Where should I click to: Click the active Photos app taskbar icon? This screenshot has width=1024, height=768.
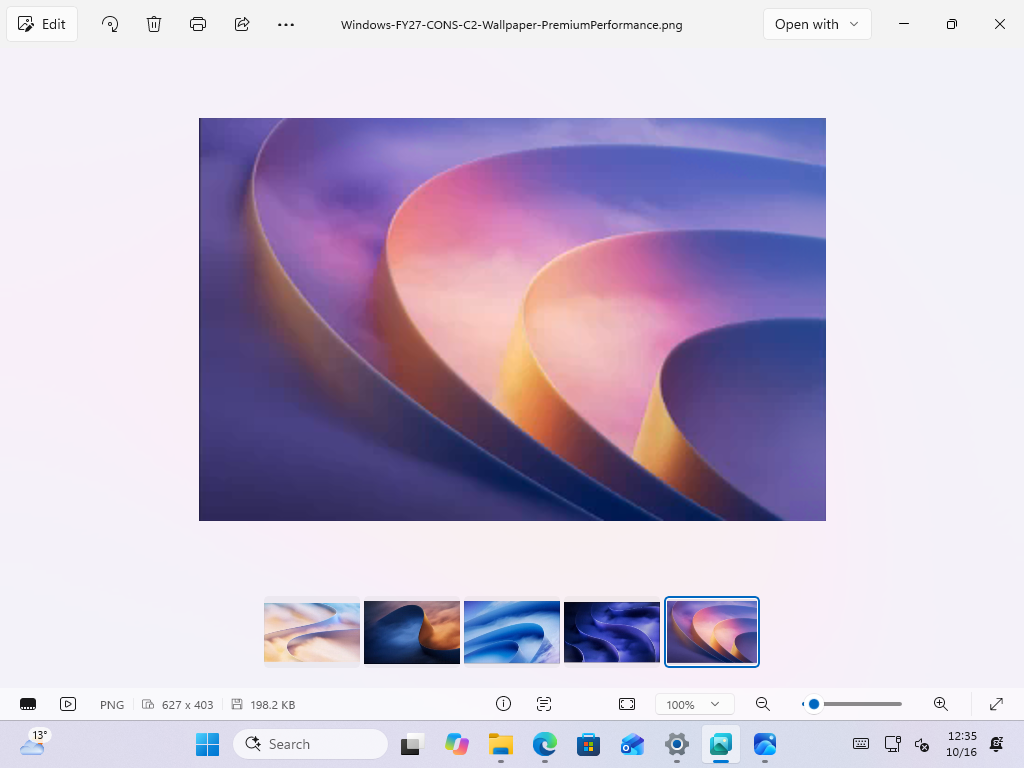click(x=721, y=744)
